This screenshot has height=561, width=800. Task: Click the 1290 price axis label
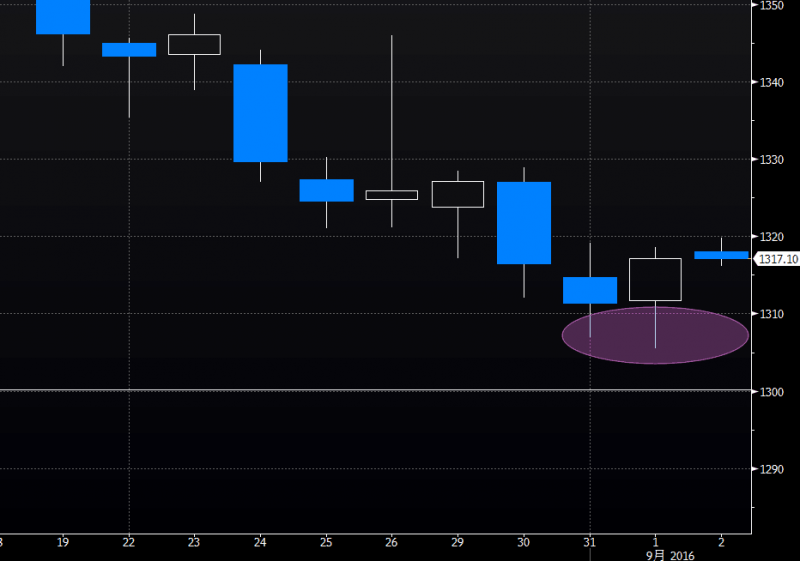point(770,468)
